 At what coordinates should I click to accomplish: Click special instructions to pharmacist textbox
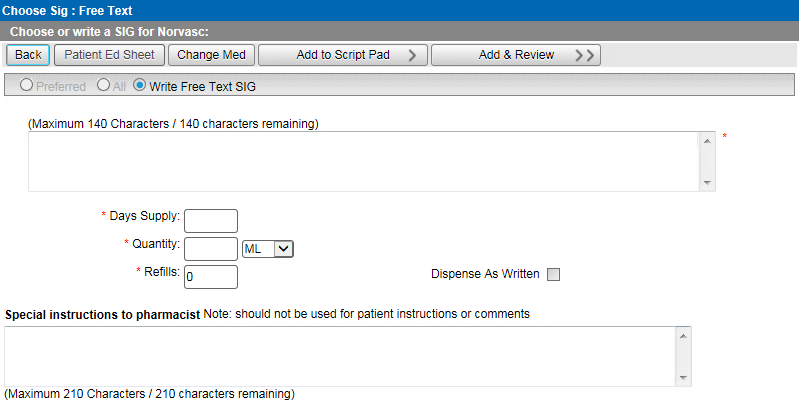pos(338,356)
